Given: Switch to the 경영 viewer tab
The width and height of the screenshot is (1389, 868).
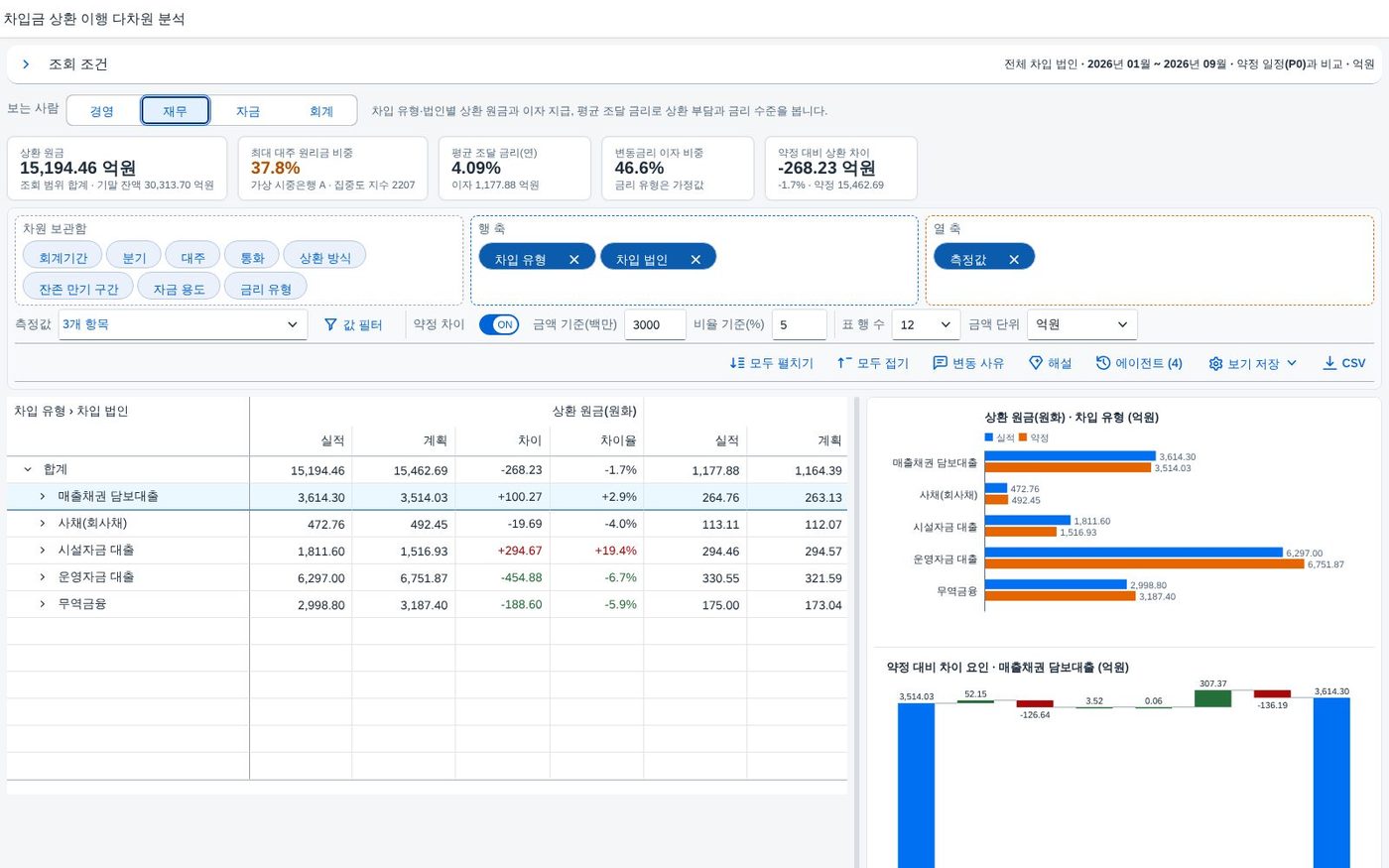Looking at the screenshot, I should point(102,111).
